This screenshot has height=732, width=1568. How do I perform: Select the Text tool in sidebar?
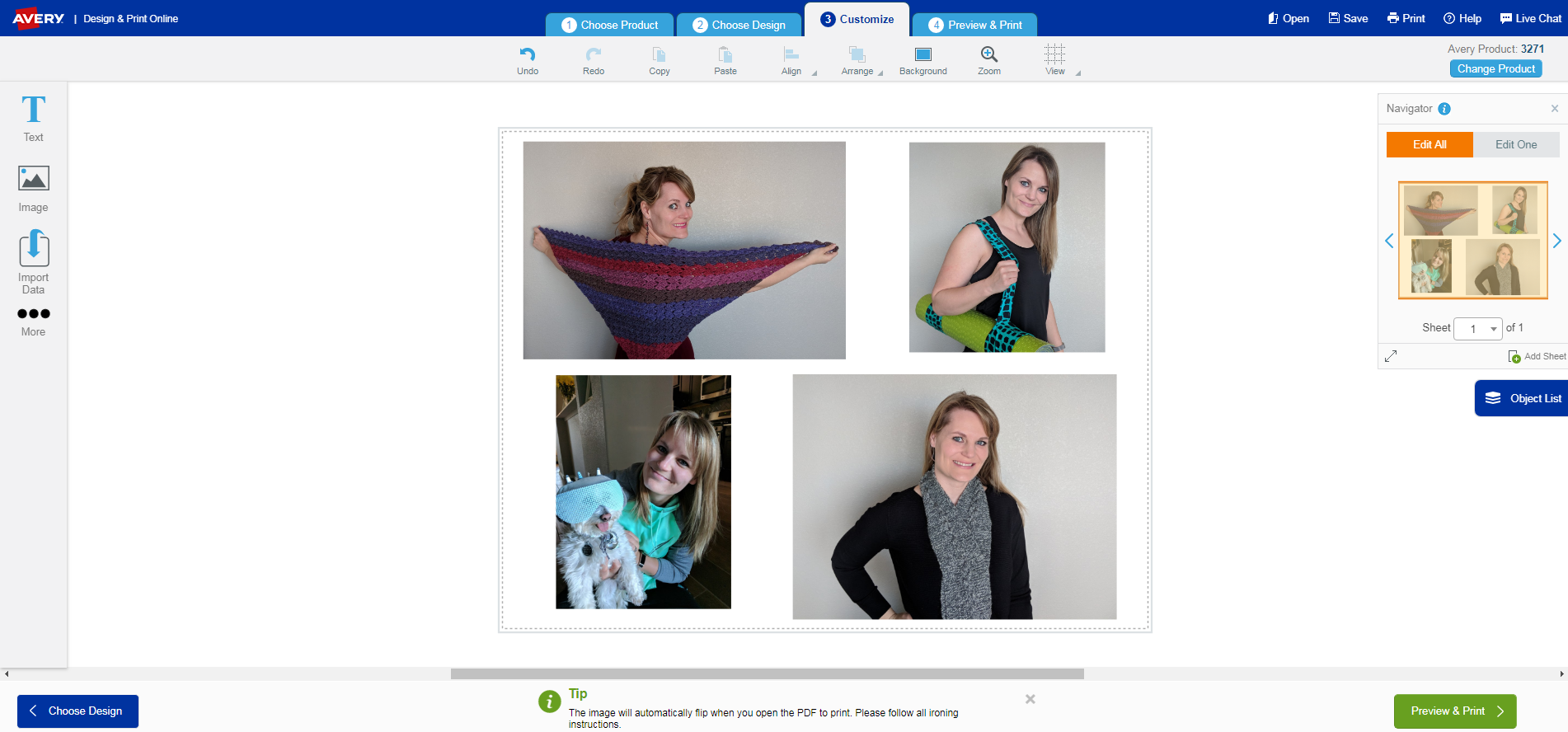pyautogui.click(x=33, y=118)
